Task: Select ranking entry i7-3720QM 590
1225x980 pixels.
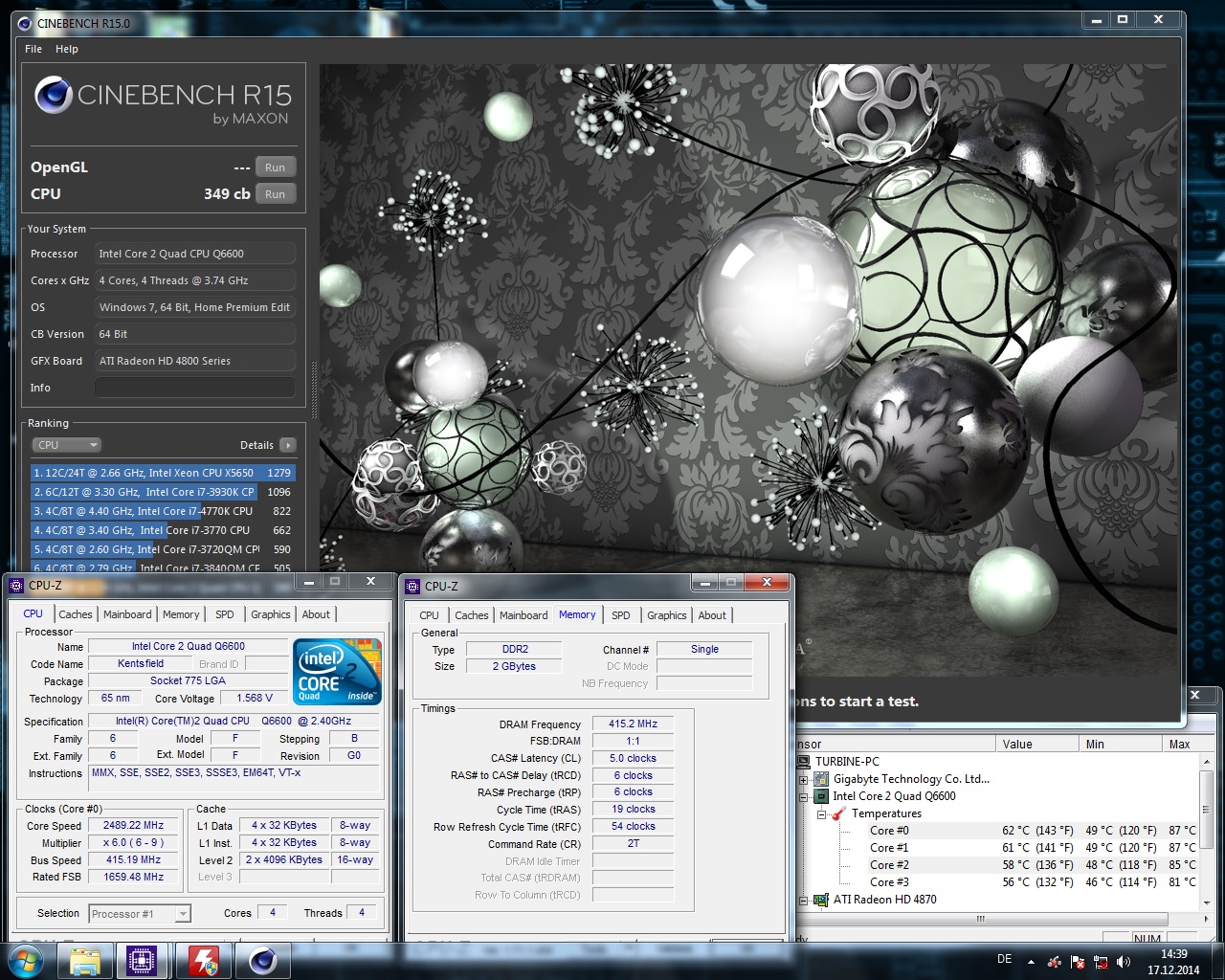Action: click(163, 549)
